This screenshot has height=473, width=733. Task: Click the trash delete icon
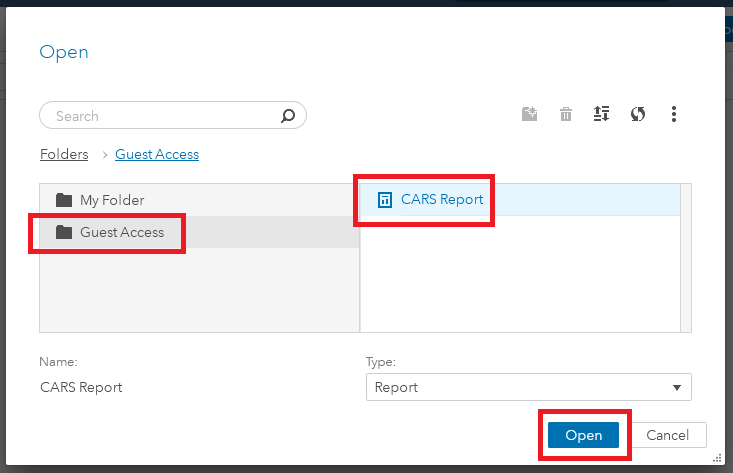(566, 114)
